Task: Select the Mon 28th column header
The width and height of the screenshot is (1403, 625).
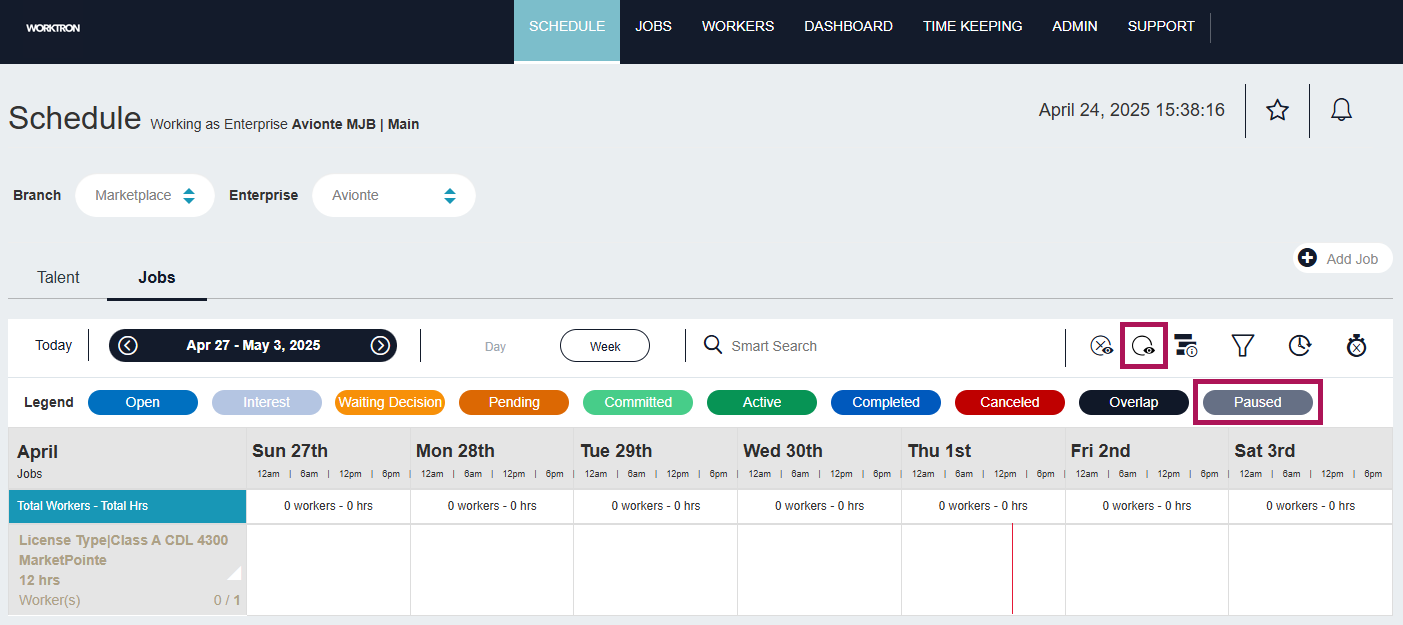Action: pyautogui.click(x=492, y=459)
